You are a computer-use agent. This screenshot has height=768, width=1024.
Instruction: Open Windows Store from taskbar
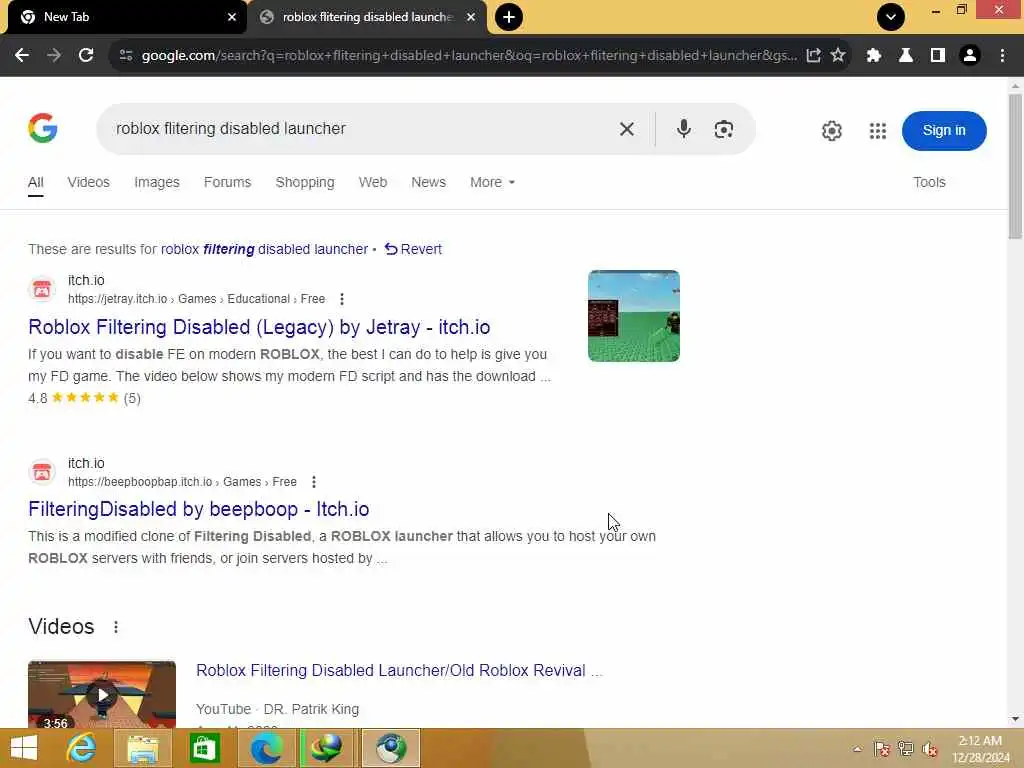click(x=204, y=748)
